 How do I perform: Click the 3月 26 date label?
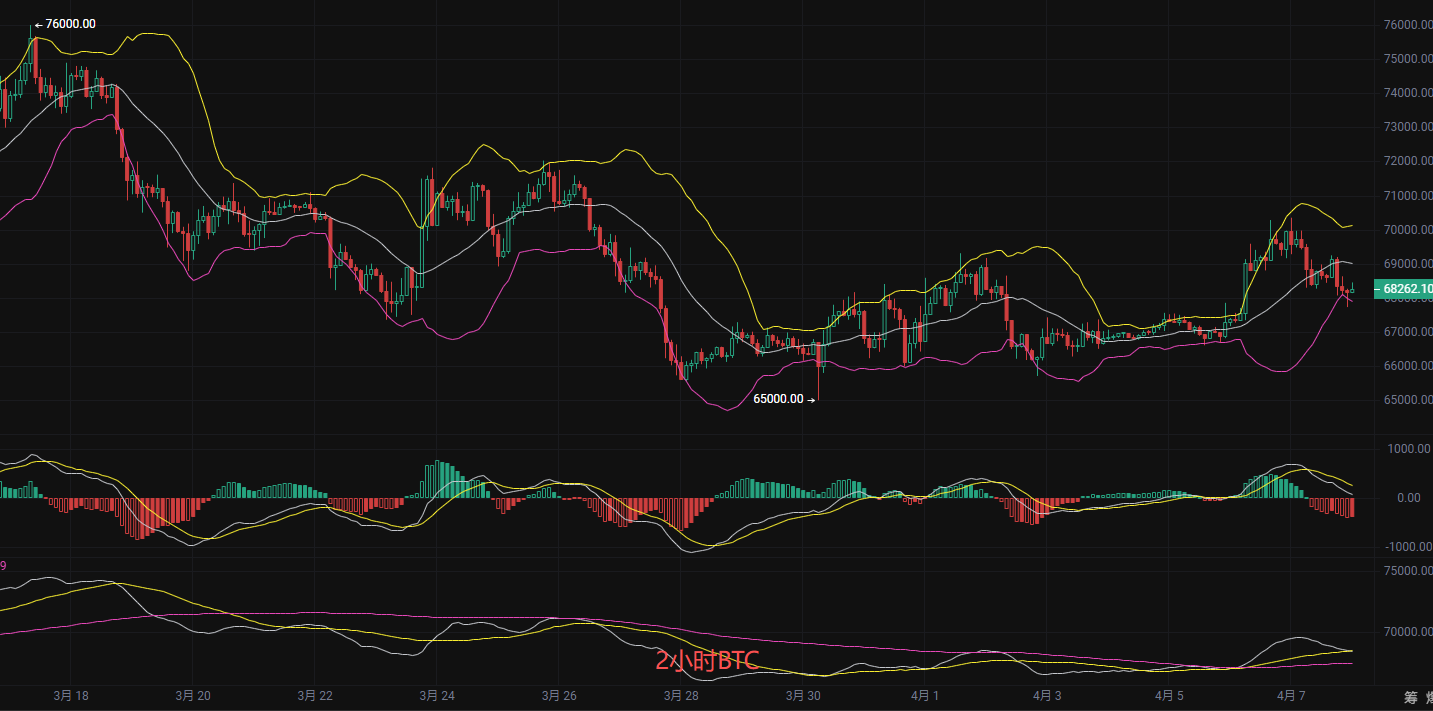point(558,695)
